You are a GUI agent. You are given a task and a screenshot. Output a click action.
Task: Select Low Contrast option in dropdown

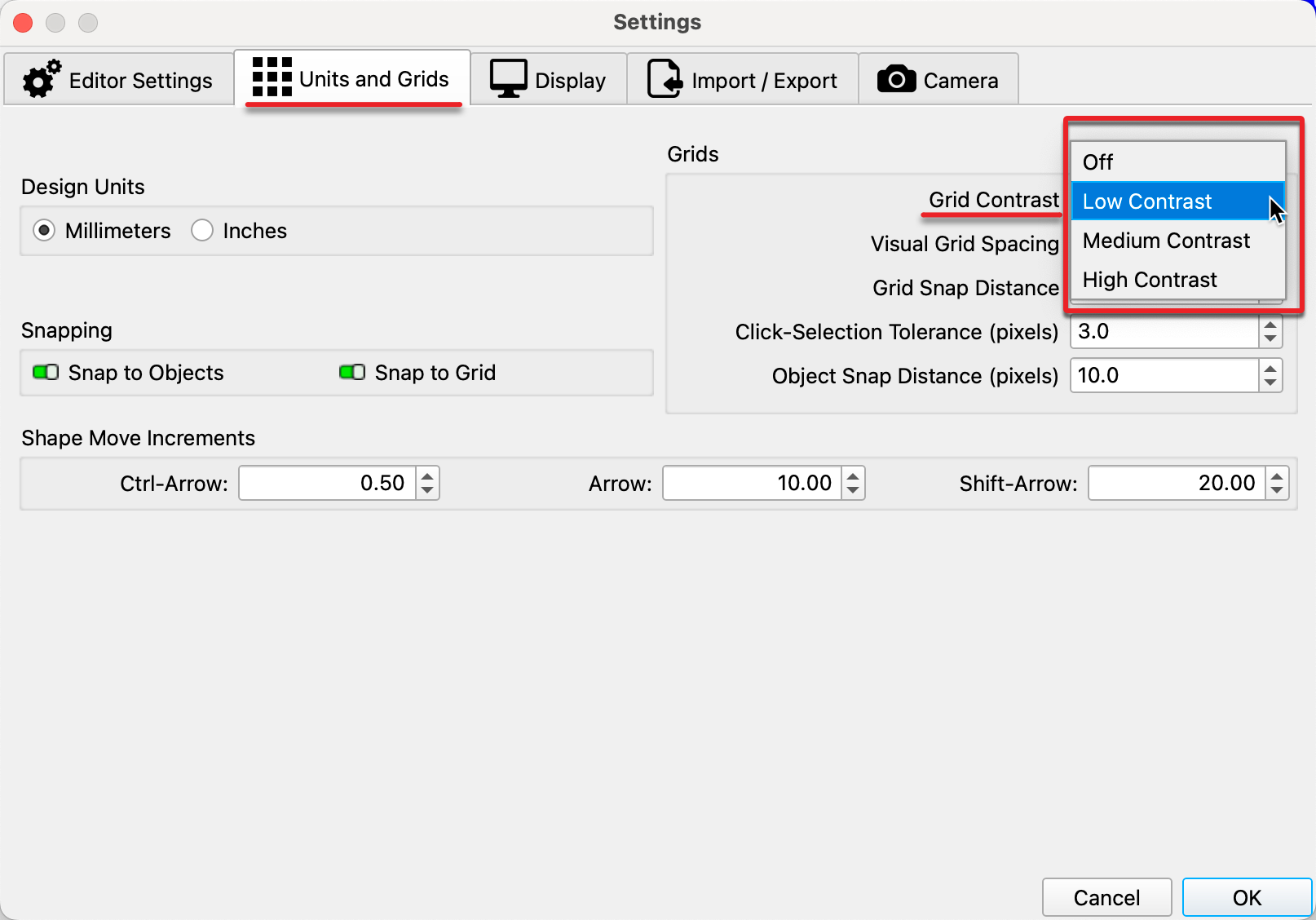pos(1178,201)
